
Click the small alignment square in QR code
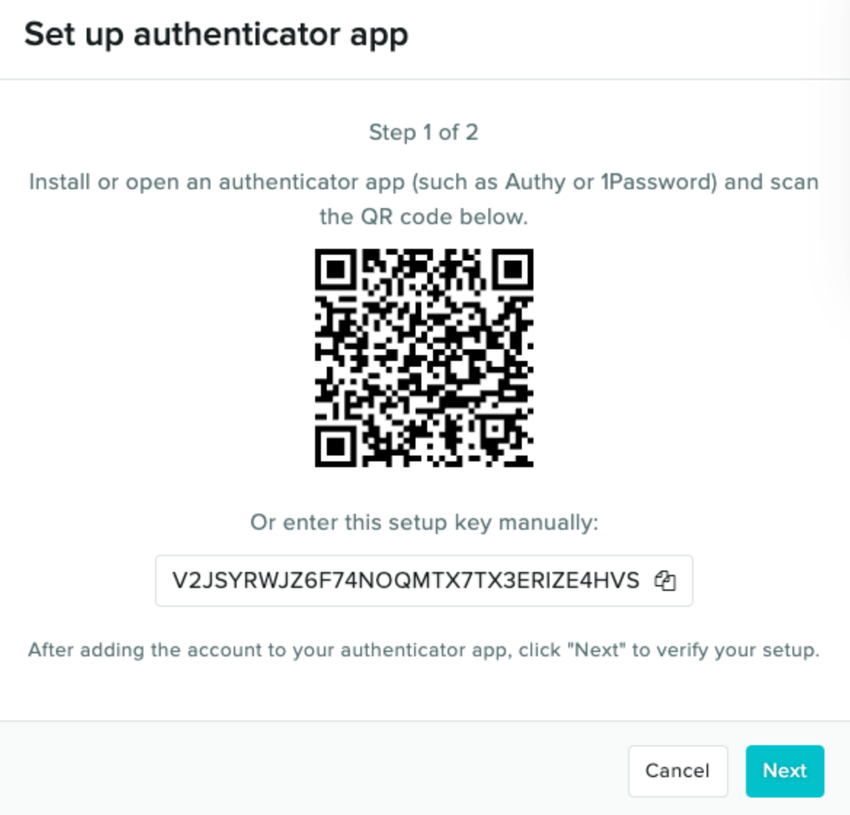494,428
